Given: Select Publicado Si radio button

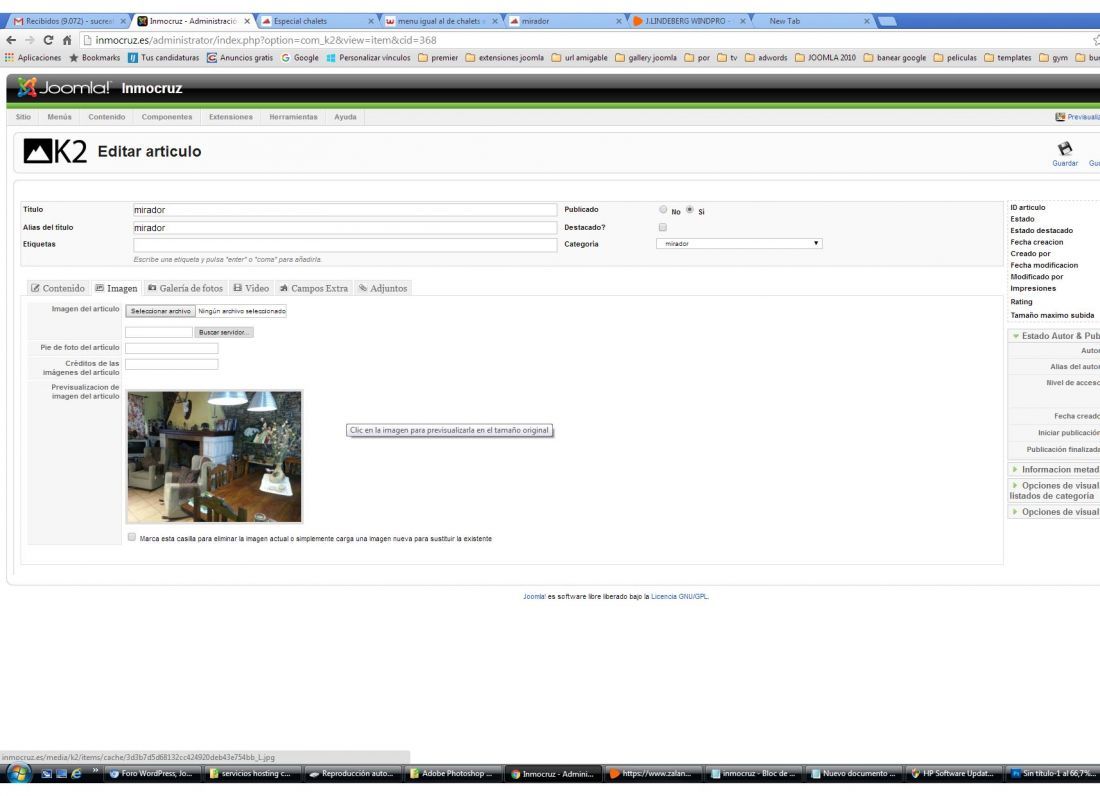Looking at the screenshot, I should coord(690,210).
